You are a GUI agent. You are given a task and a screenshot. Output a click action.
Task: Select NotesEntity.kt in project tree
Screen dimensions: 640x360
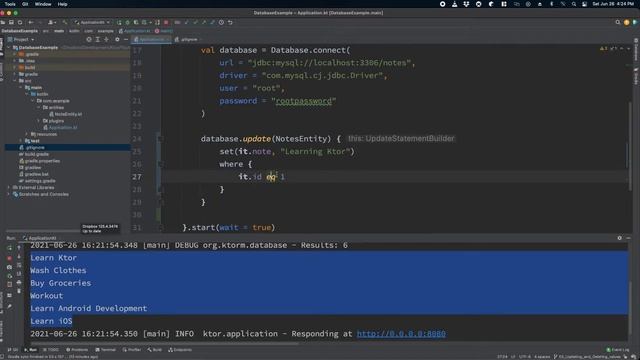pos(66,114)
